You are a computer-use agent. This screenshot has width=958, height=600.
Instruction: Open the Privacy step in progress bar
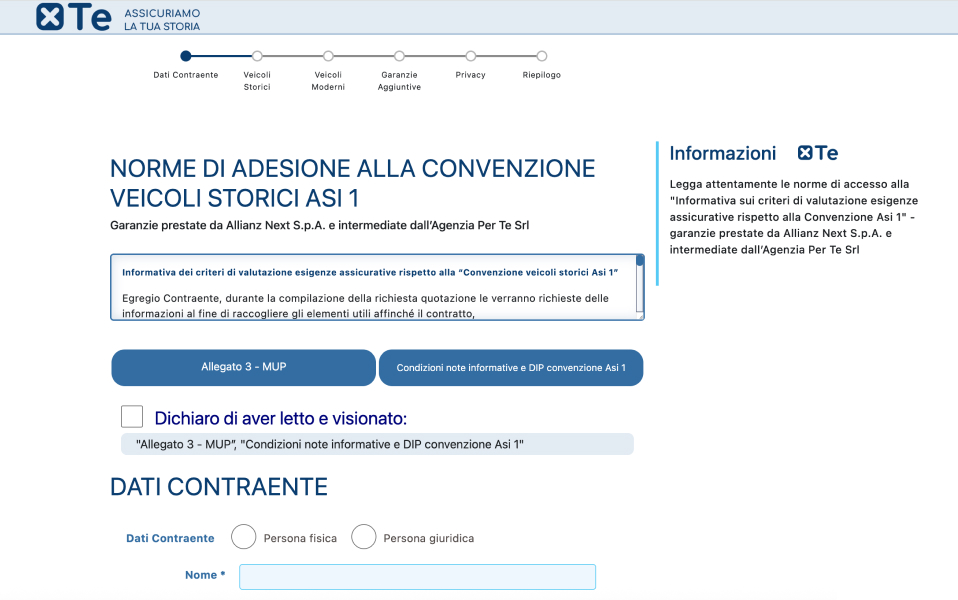470,56
